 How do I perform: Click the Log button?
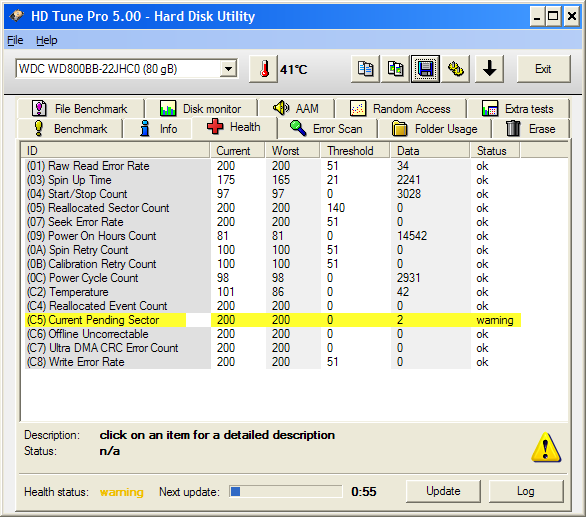[526, 491]
